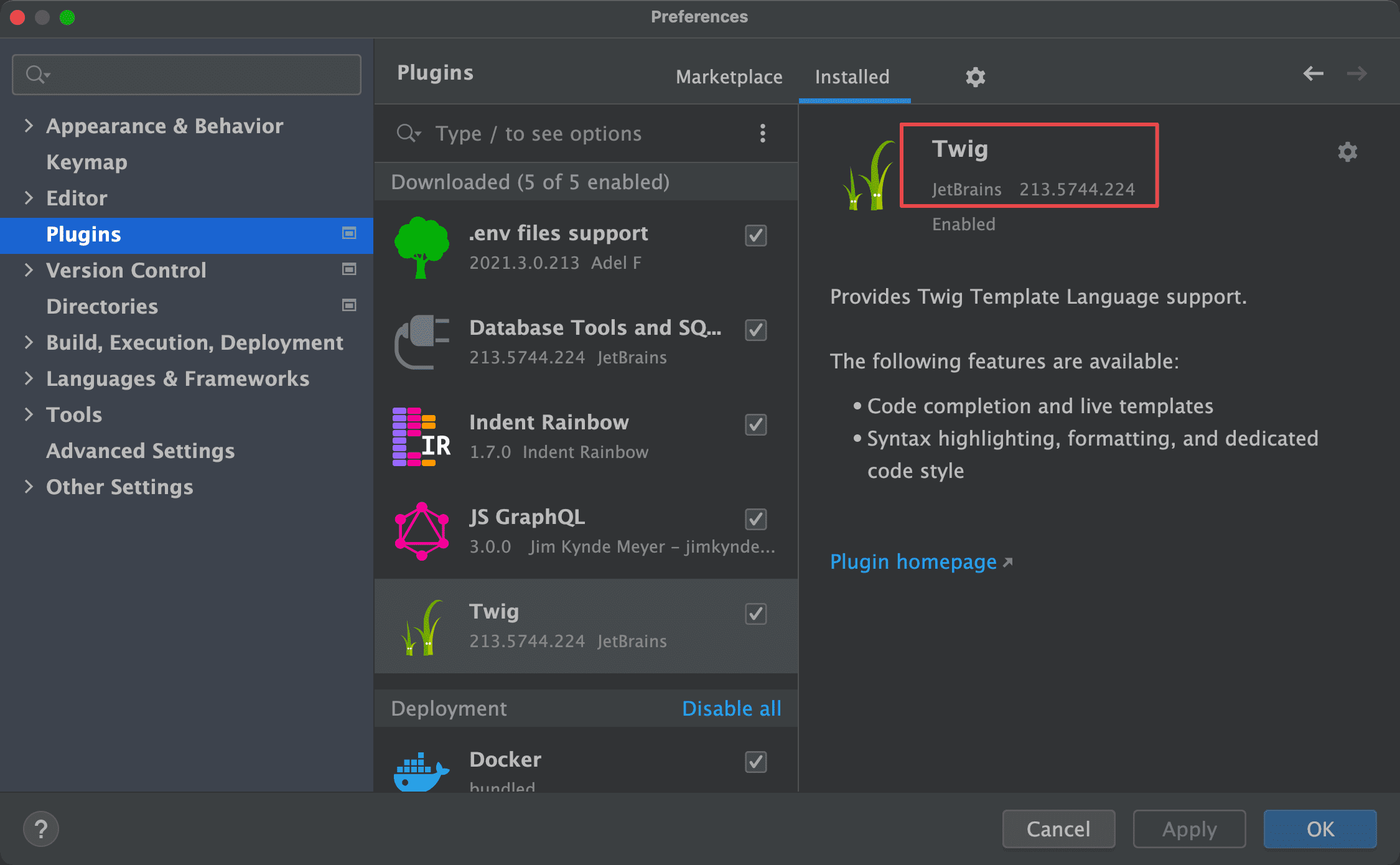The width and height of the screenshot is (1400, 865).
Task: Click the plugins settings gear next to Installed tab
Action: (975, 77)
